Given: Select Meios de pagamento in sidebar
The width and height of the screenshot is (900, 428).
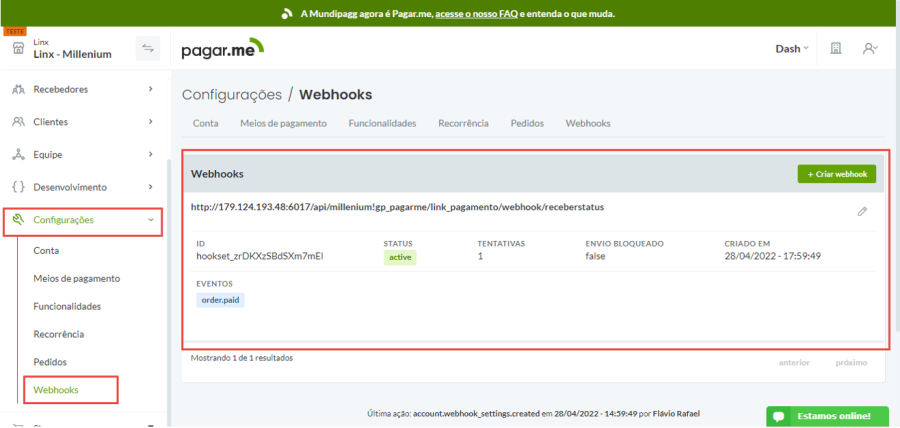Looking at the screenshot, I should pos(77,278).
